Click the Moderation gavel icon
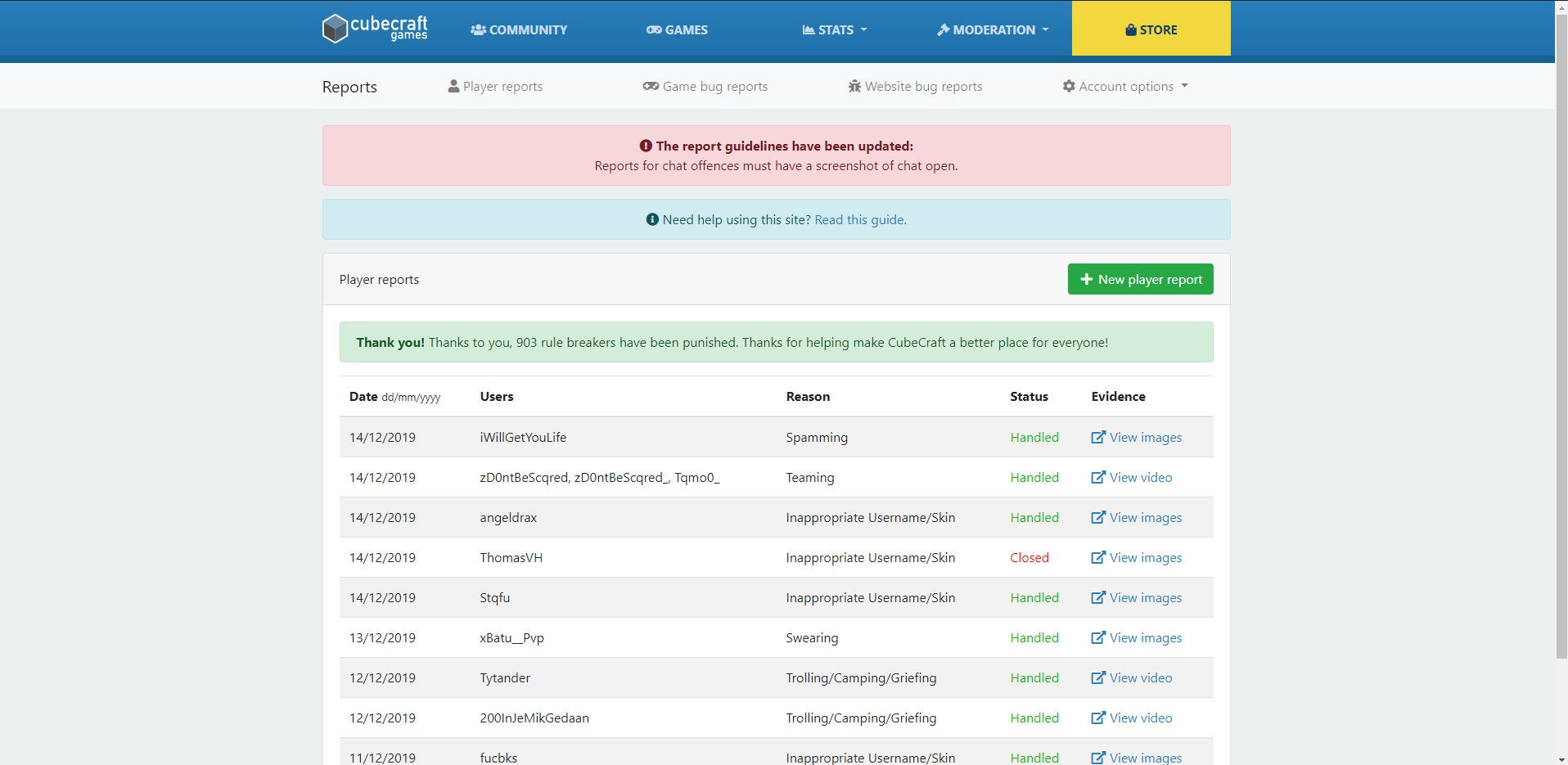The image size is (1568, 765). click(x=943, y=29)
